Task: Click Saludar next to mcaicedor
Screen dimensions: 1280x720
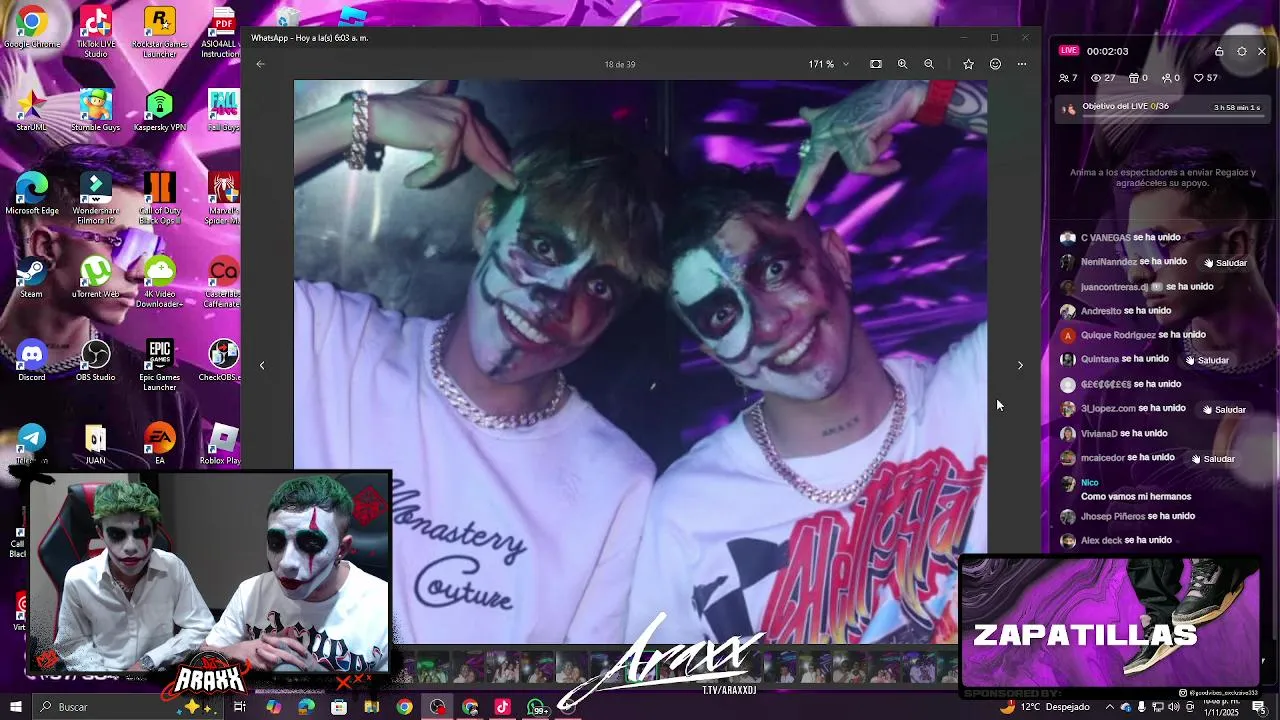Action: pos(1213,458)
